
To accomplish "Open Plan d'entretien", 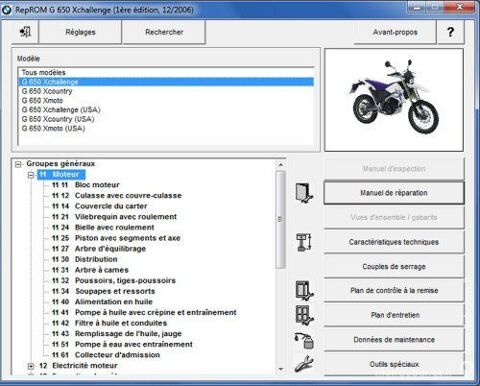I will (x=394, y=315).
